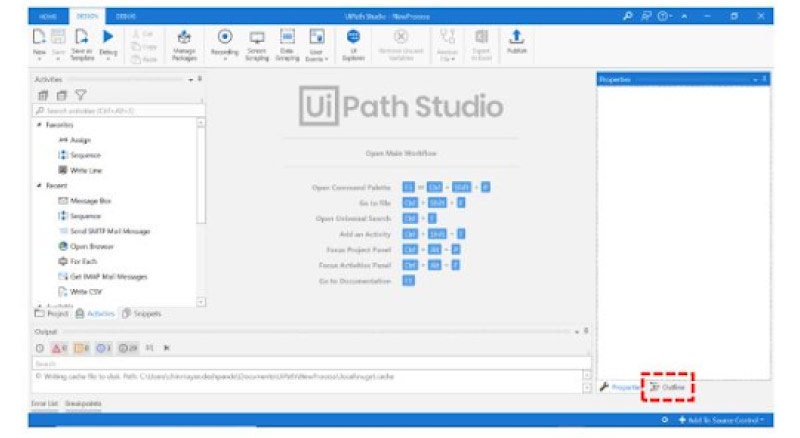Image resolution: width=800 pixels, height=438 pixels.
Task: Click Export to Excel
Action: tap(481, 45)
